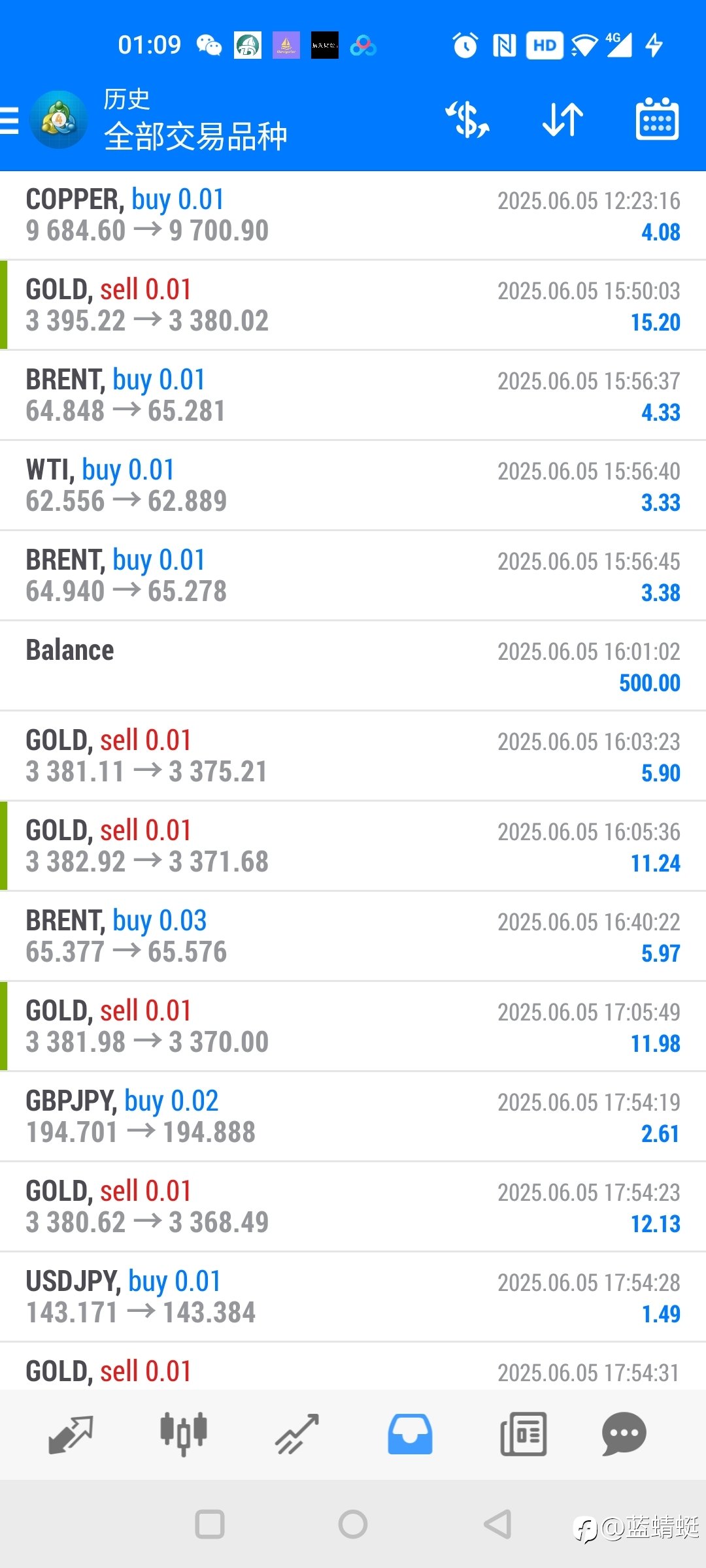
Task: Select the History inbox tab
Action: coord(410,1434)
